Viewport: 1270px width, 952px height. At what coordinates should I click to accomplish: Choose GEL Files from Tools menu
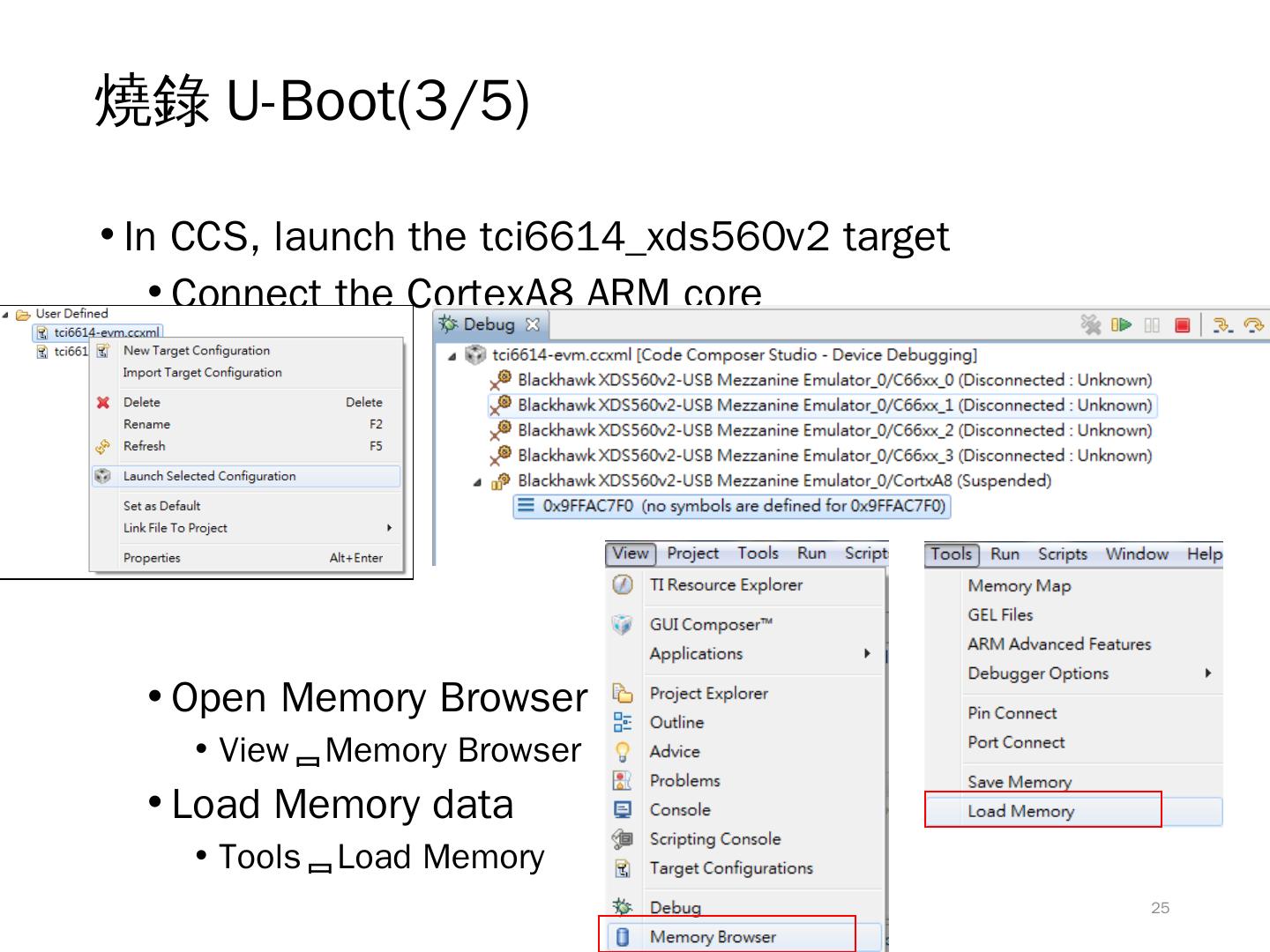tap(1074, 615)
